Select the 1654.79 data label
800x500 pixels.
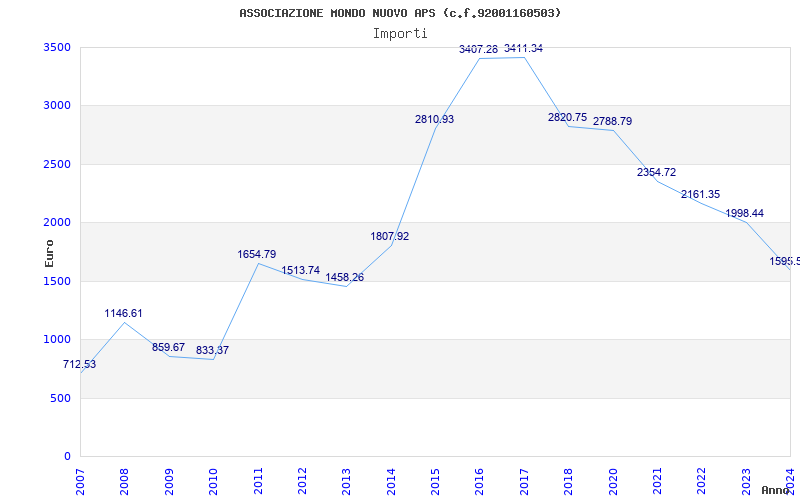pyautogui.click(x=257, y=254)
